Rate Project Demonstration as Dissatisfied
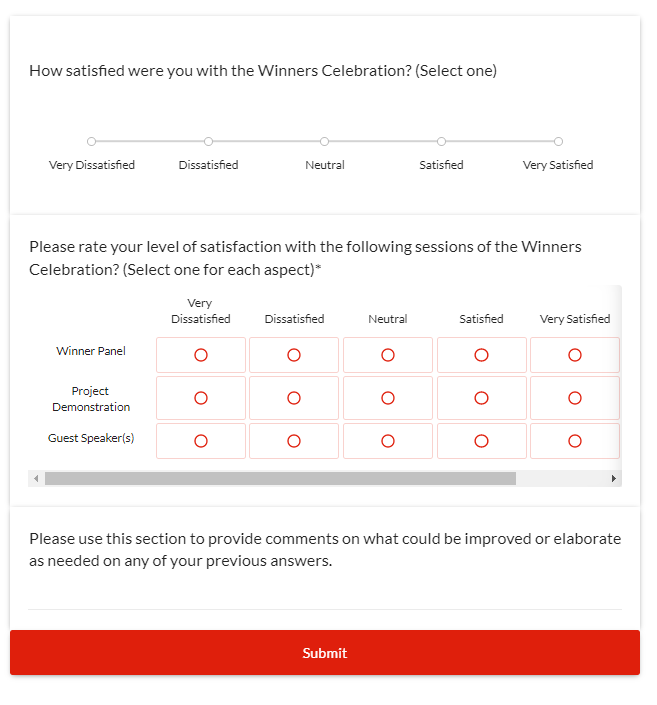The width and height of the screenshot is (657, 705). [294, 398]
